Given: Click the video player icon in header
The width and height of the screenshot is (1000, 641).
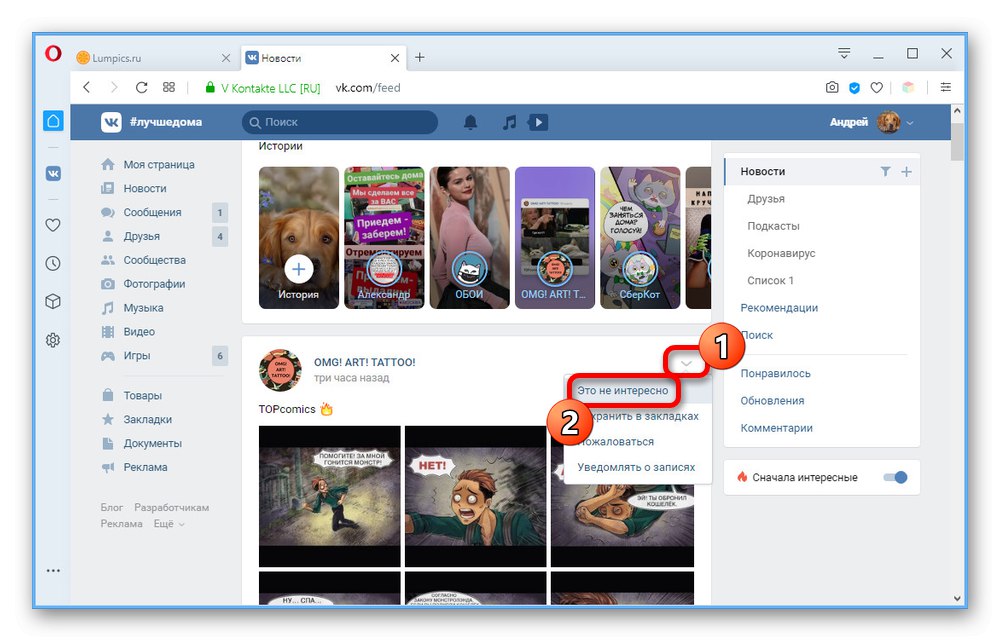Looking at the screenshot, I should (538, 122).
